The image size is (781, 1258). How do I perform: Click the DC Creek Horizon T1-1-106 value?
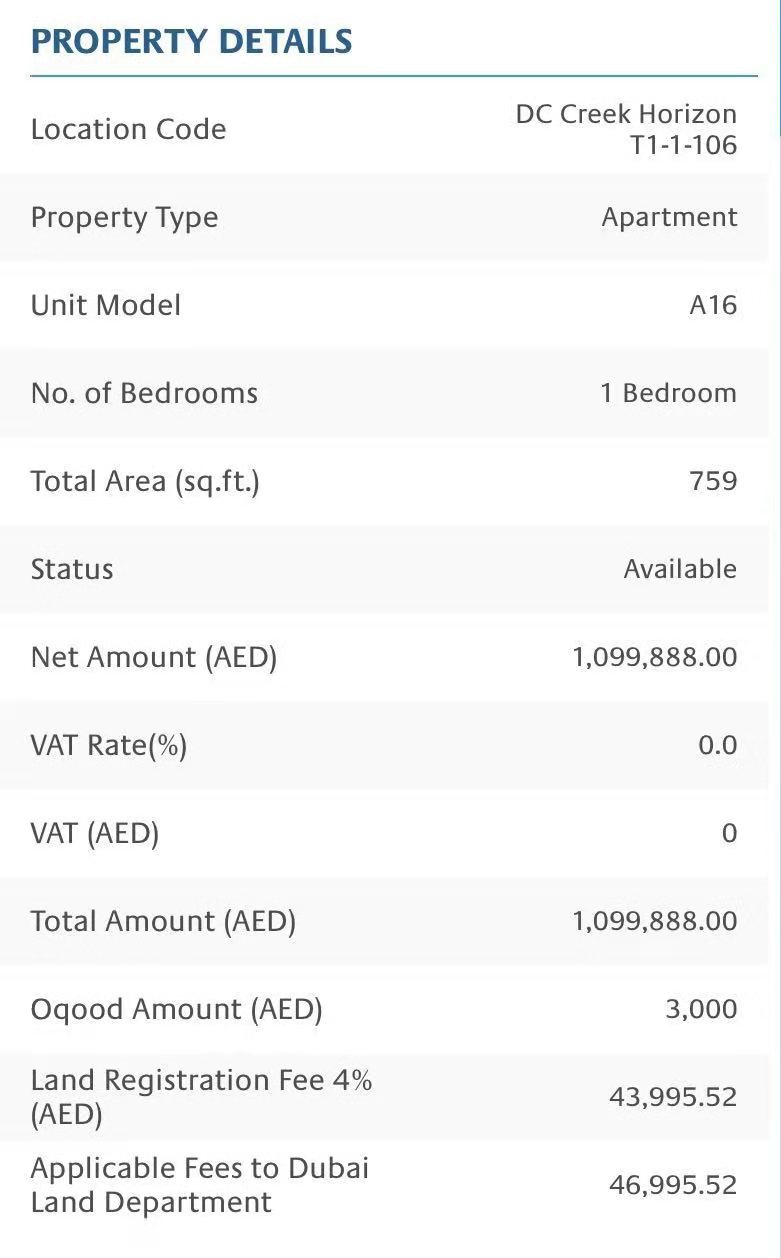pyautogui.click(x=627, y=130)
